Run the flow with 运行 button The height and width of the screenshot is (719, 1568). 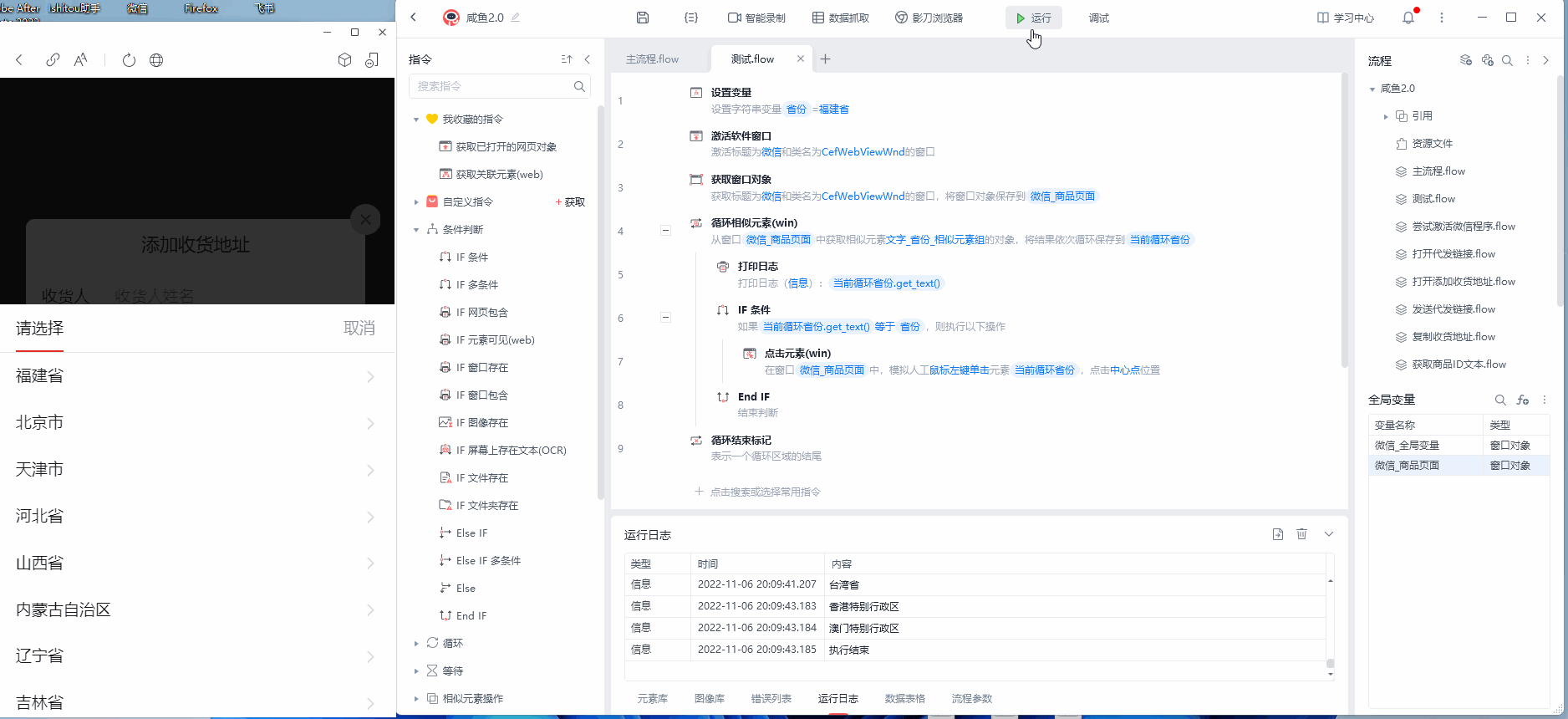(1033, 18)
